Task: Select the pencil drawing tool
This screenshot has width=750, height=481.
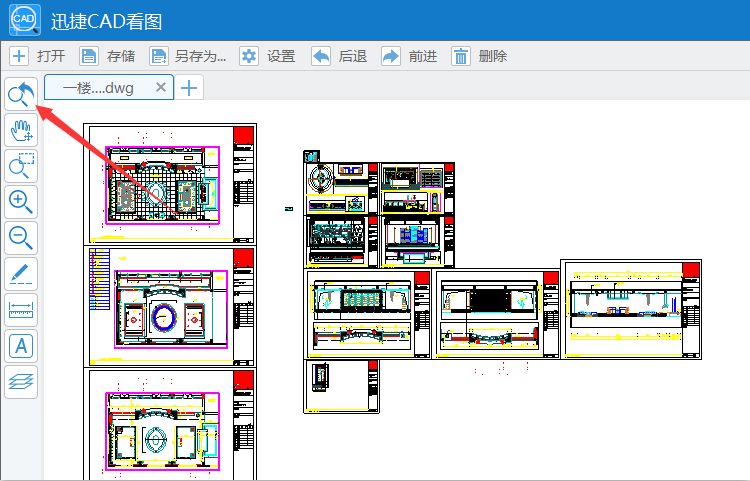Action: pos(21,274)
